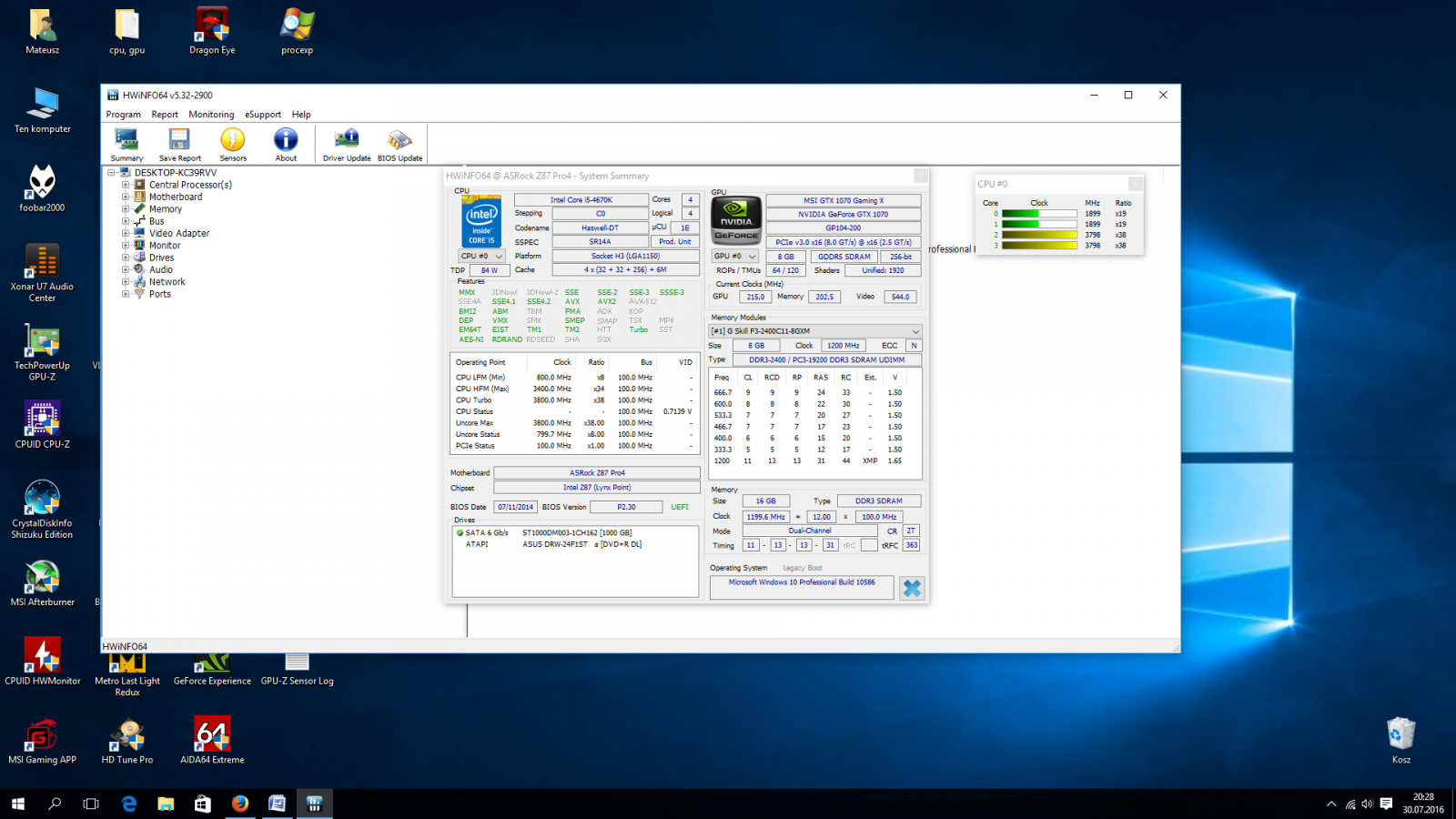The width and height of the screenshot is (1456, 819).
Task: Select the Bus tree item
Action: click(157, 221)
